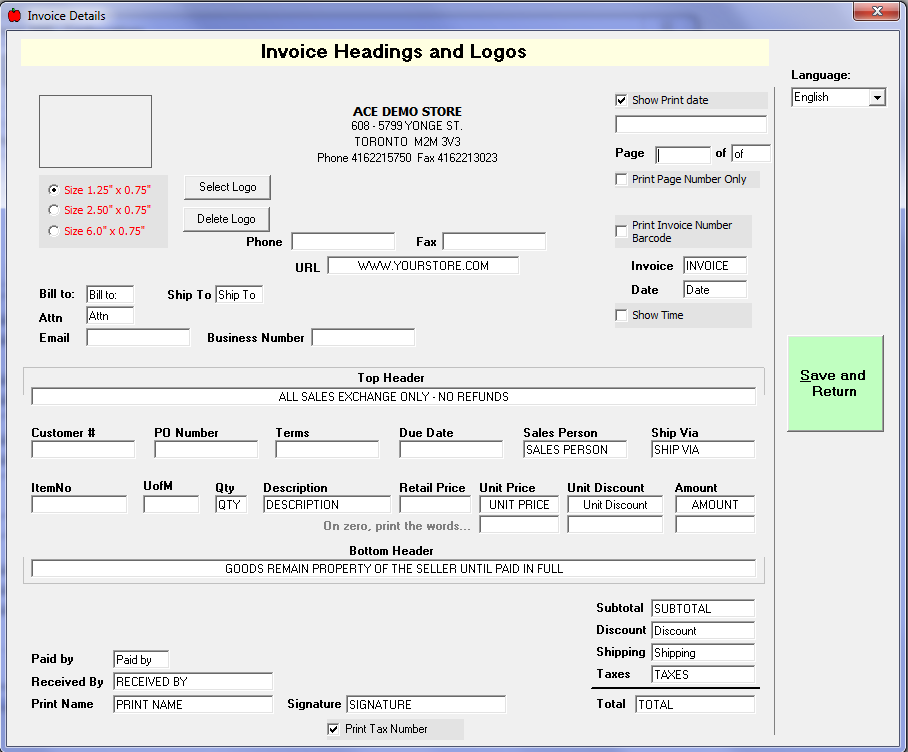The image size is (908, 752).
Task: Click the RECEIVED BY field
Action: pyautogui.click(x=193, y=681)
